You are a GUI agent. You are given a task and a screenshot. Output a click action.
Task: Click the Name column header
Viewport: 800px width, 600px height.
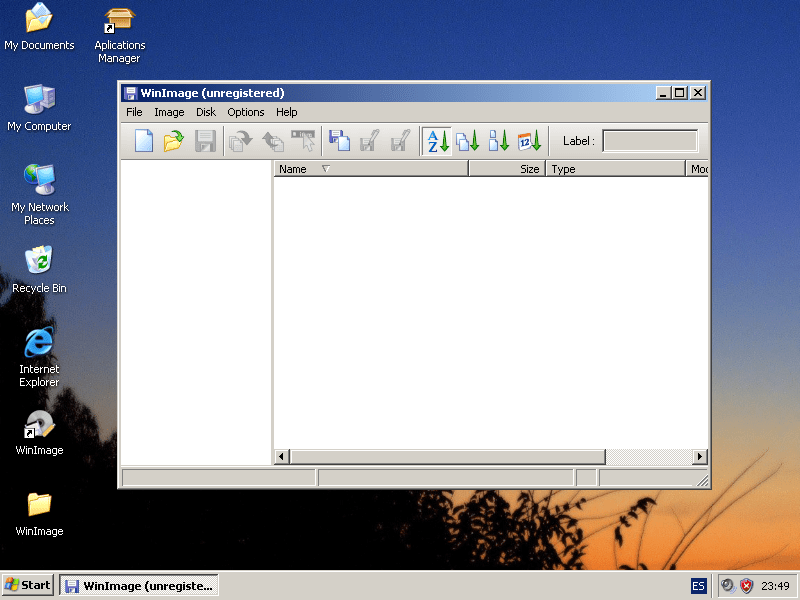pos(371,169)
